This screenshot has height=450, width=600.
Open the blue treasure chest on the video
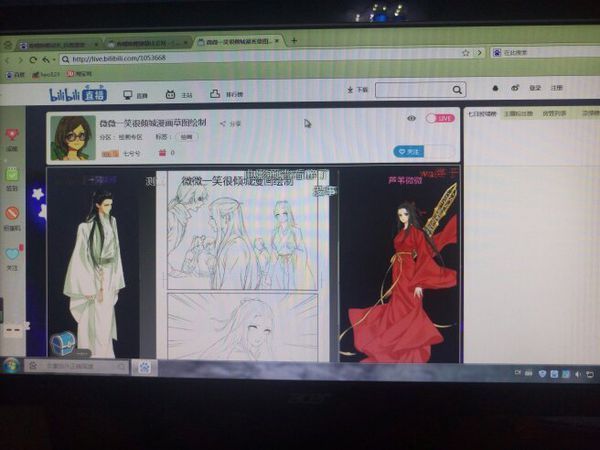pos(63,343)
